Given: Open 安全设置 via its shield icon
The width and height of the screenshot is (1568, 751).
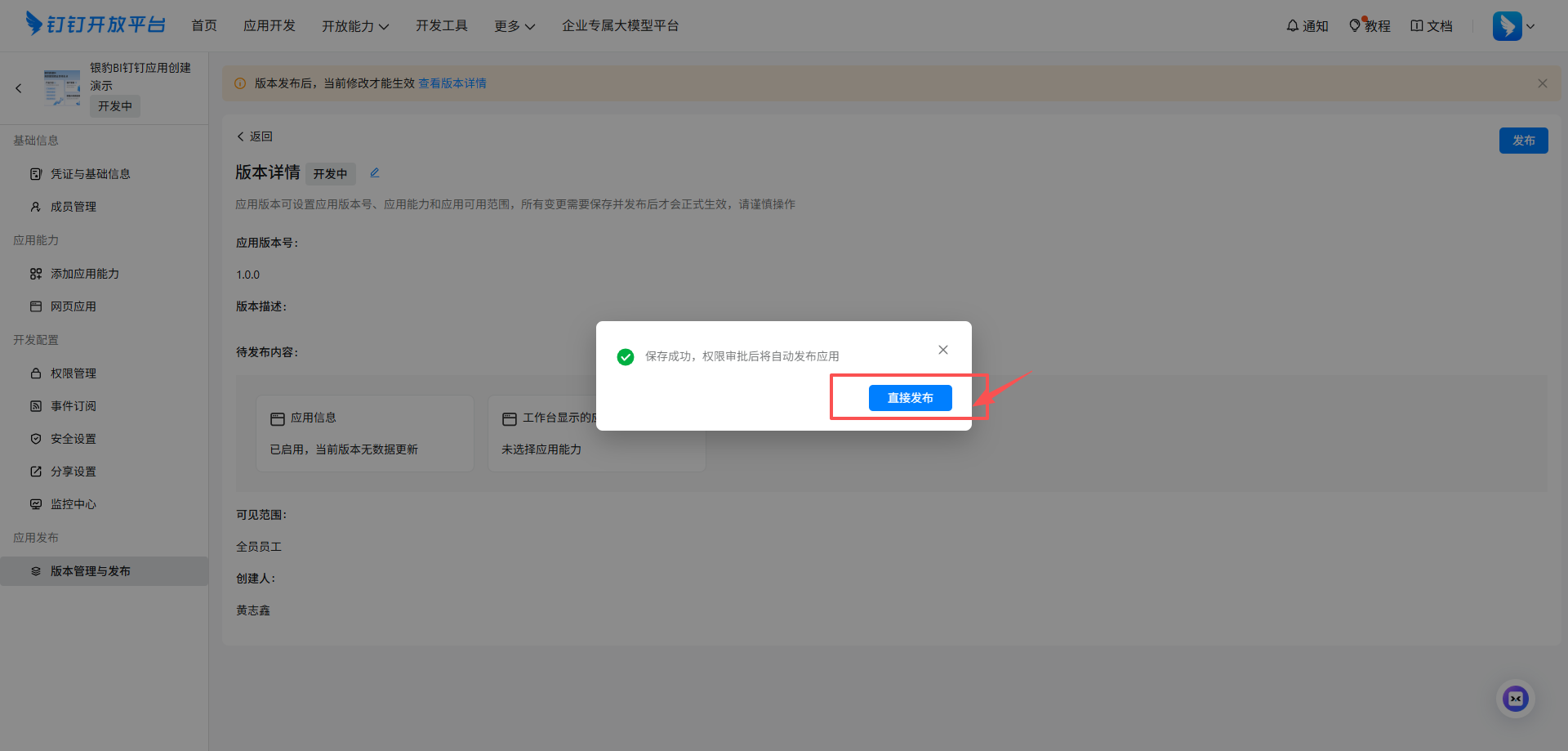Looking at the screenshot, I should [36, 438].
